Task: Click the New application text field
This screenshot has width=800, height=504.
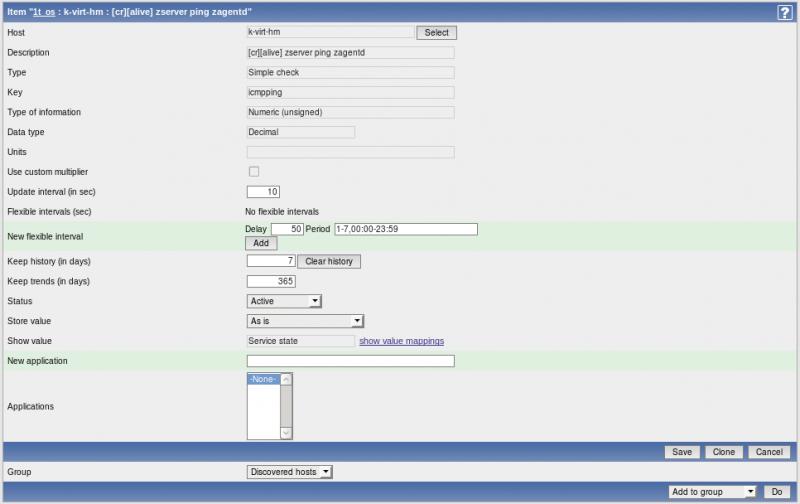Action: (x=351, y=361)
